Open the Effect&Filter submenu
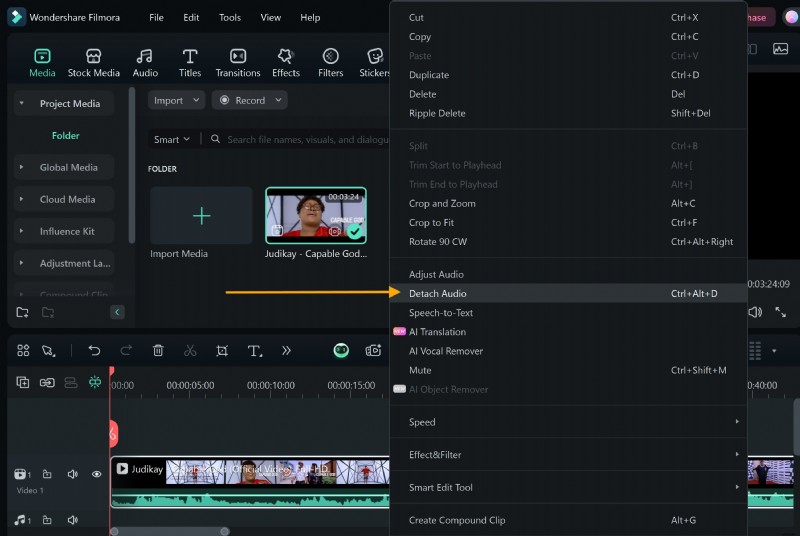800x536 pixels. pos(568,454)
